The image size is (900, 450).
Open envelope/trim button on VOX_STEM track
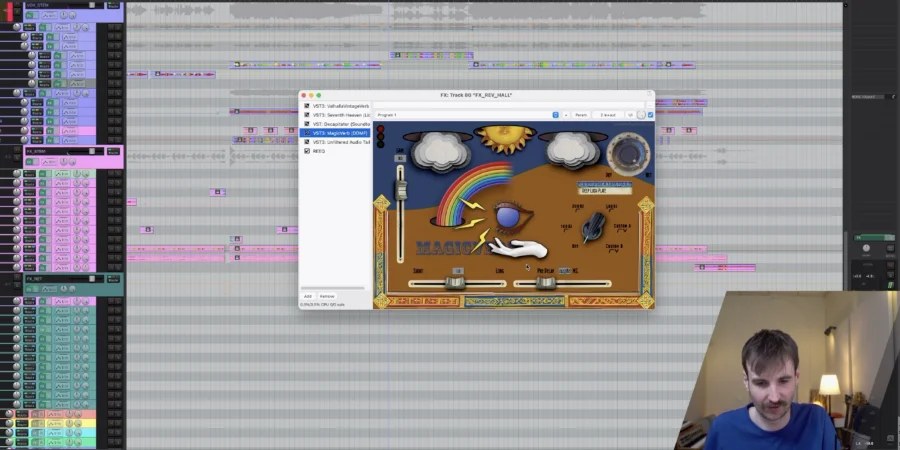[49, 15]
